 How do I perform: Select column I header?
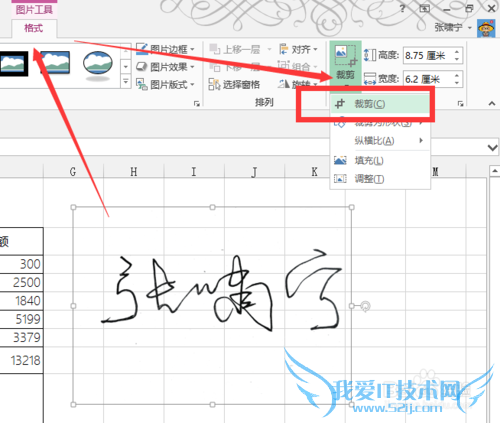[194, 172]
